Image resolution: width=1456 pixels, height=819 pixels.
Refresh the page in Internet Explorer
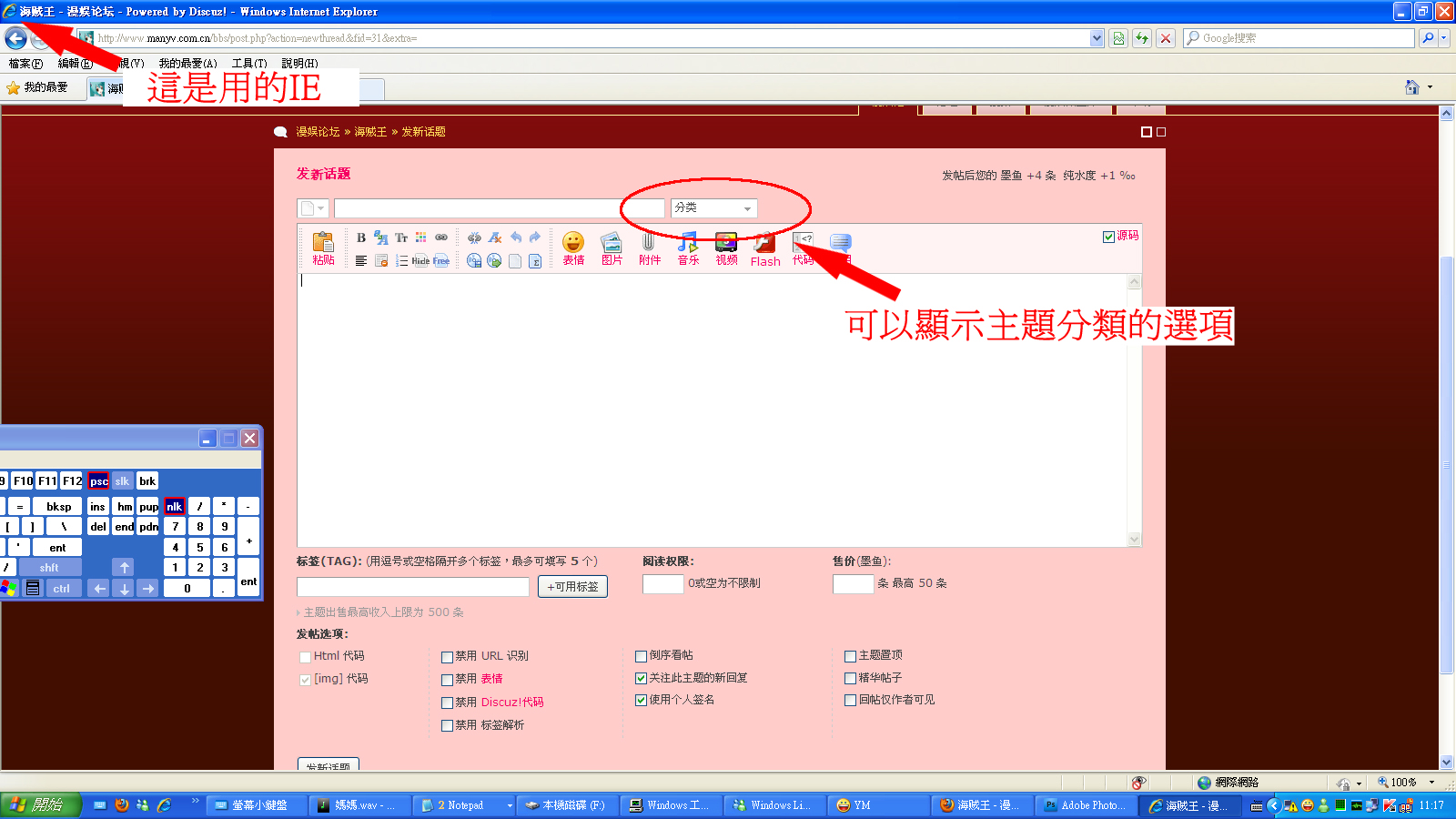click(x=1141, y=38)
